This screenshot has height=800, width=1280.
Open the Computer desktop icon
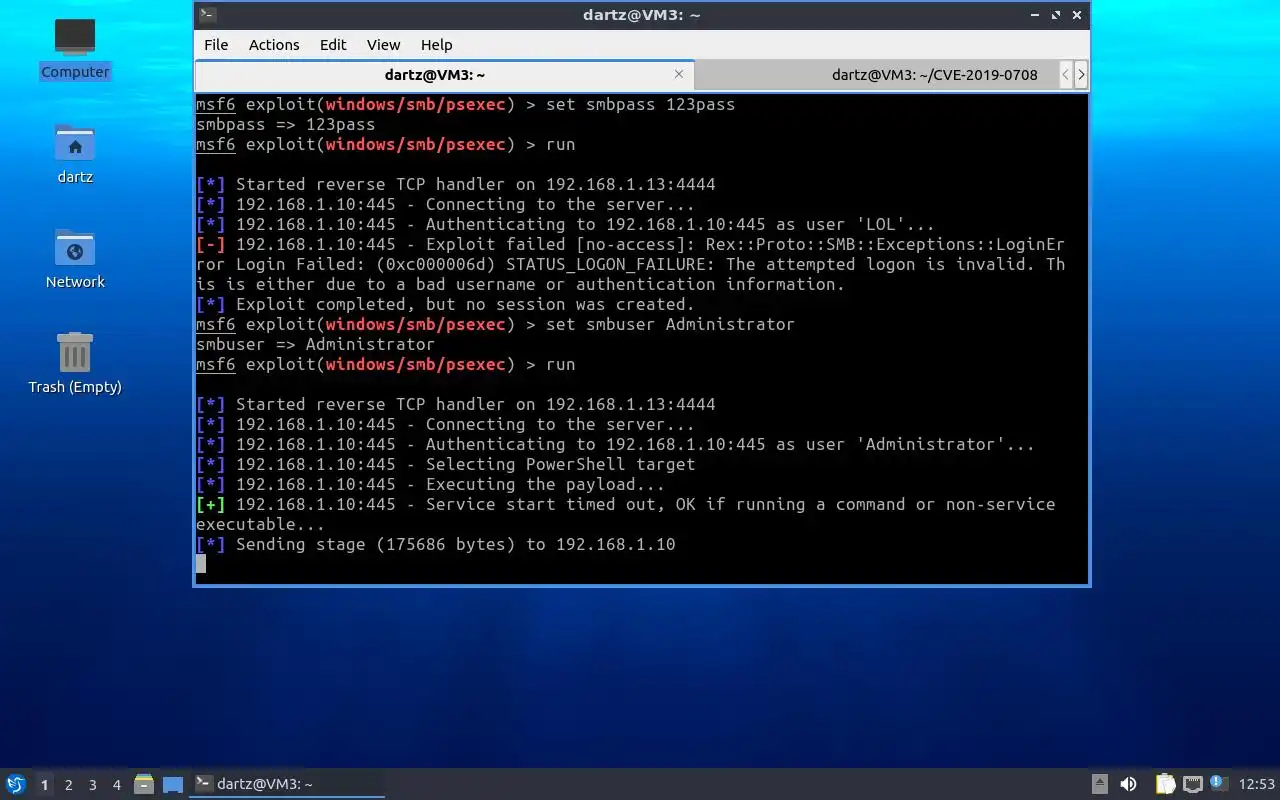point(75,48)
